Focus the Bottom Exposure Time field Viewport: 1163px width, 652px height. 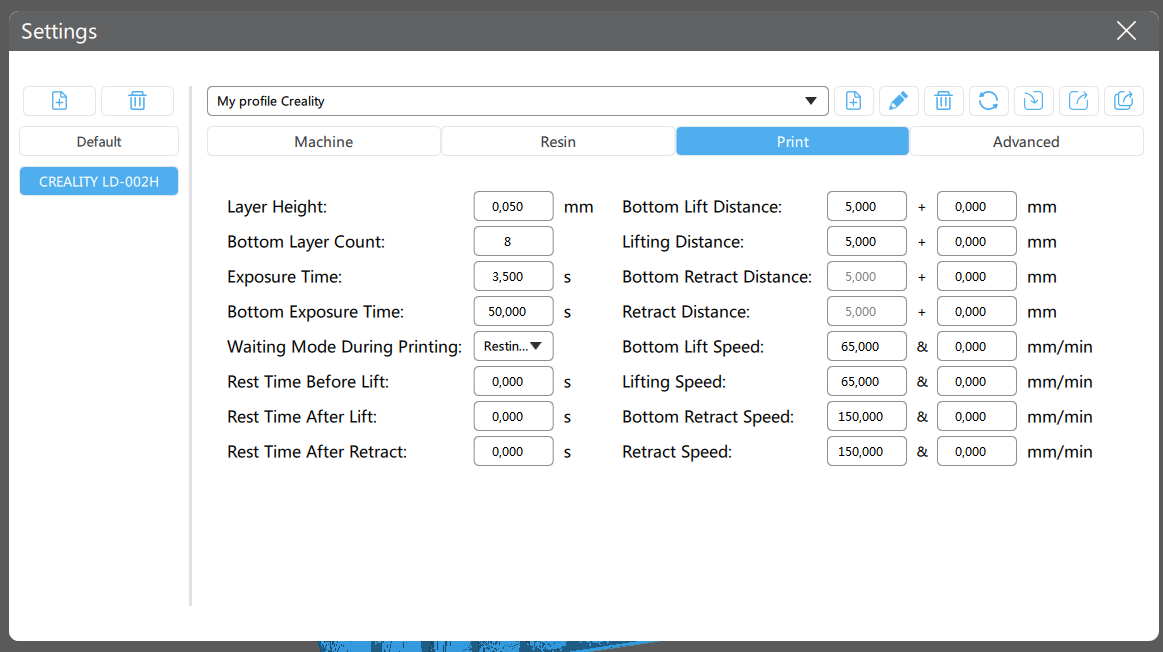pyautogui.click(x=513, y=311)
